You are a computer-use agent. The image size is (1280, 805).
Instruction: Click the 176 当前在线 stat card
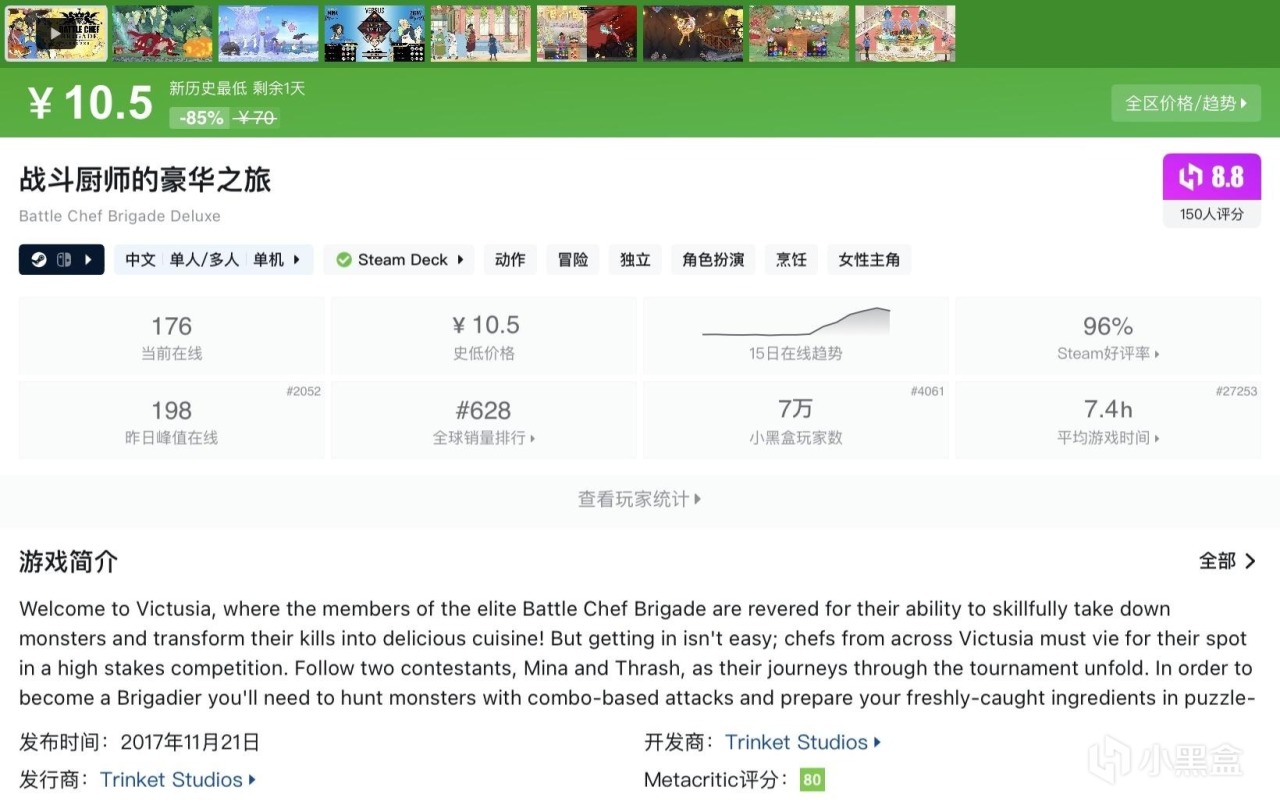171,336
